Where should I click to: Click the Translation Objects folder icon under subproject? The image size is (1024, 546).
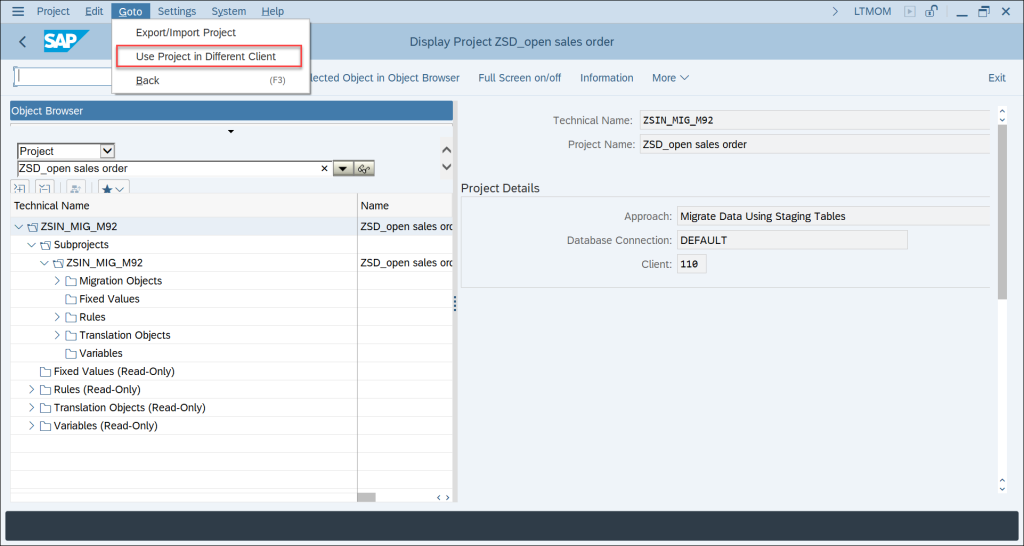pos(71,335)
